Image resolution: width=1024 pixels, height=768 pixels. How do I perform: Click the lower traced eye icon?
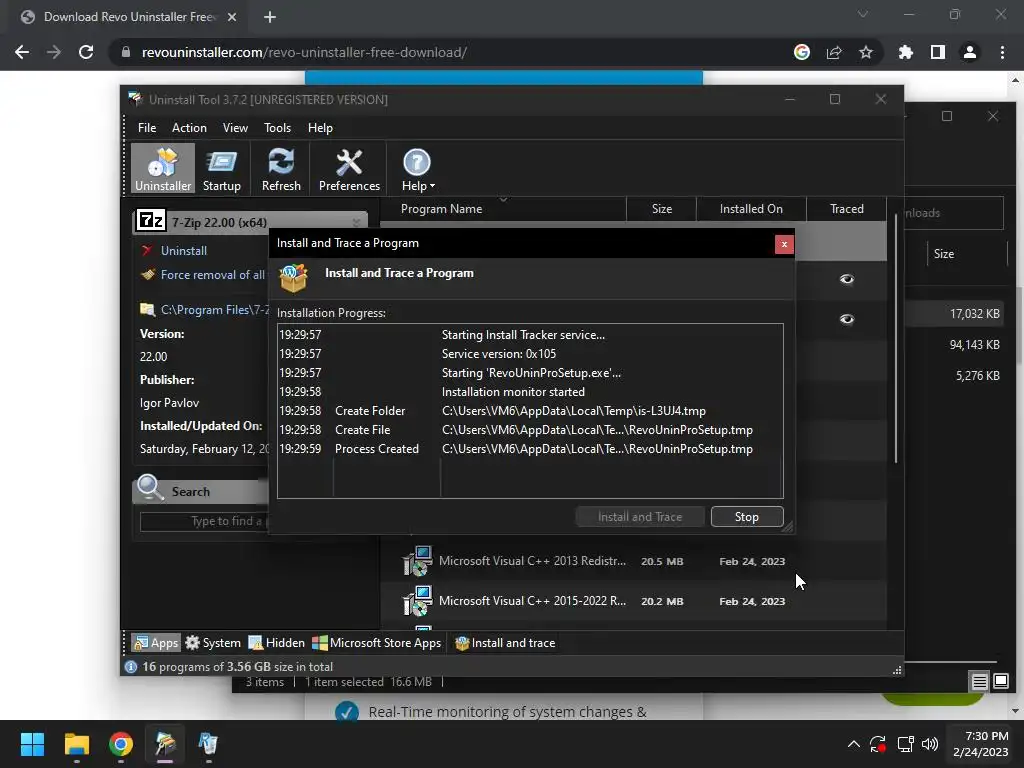click(x=846, y=319)
